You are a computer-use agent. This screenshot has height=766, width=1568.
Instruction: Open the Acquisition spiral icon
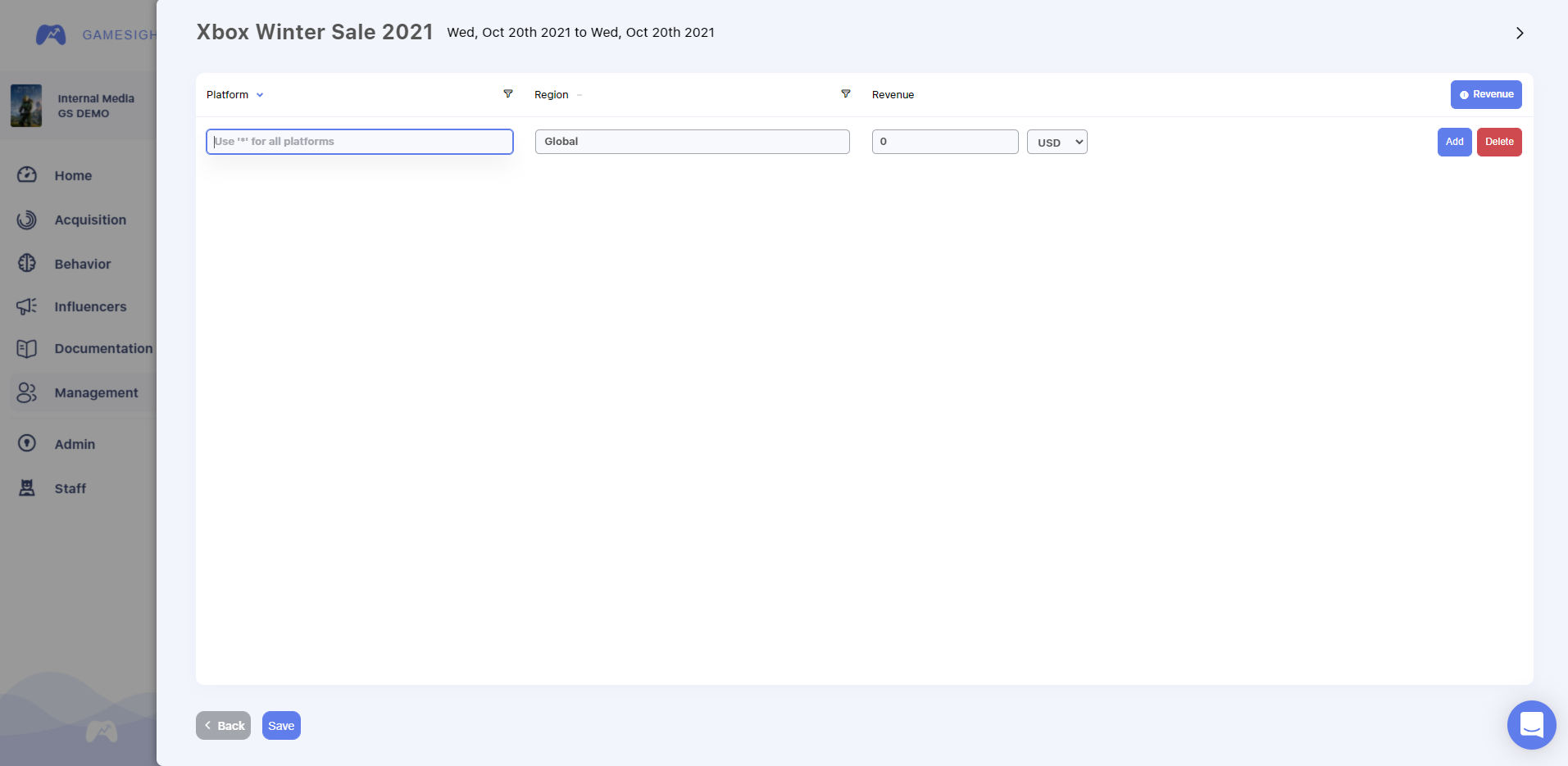click(x=27, y=220)
